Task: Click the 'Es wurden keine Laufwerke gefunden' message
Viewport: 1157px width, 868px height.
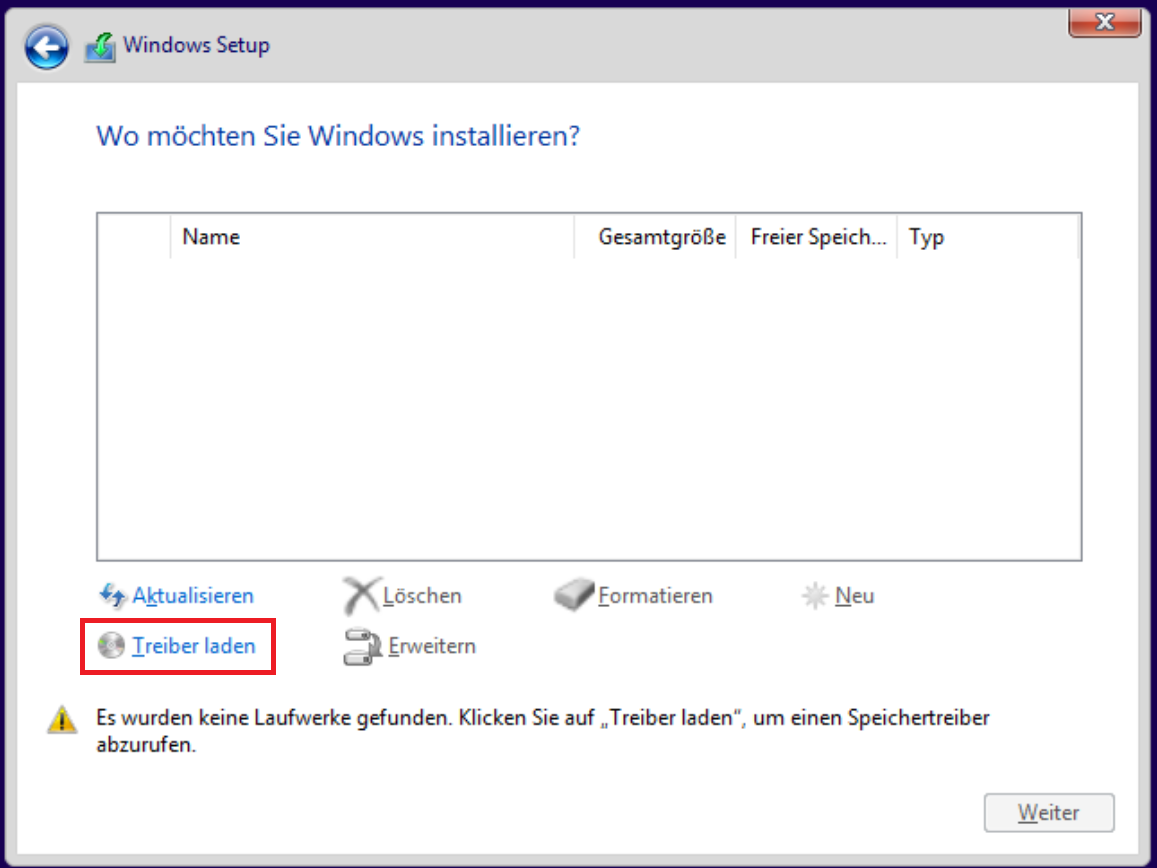Action: [542, 731]
